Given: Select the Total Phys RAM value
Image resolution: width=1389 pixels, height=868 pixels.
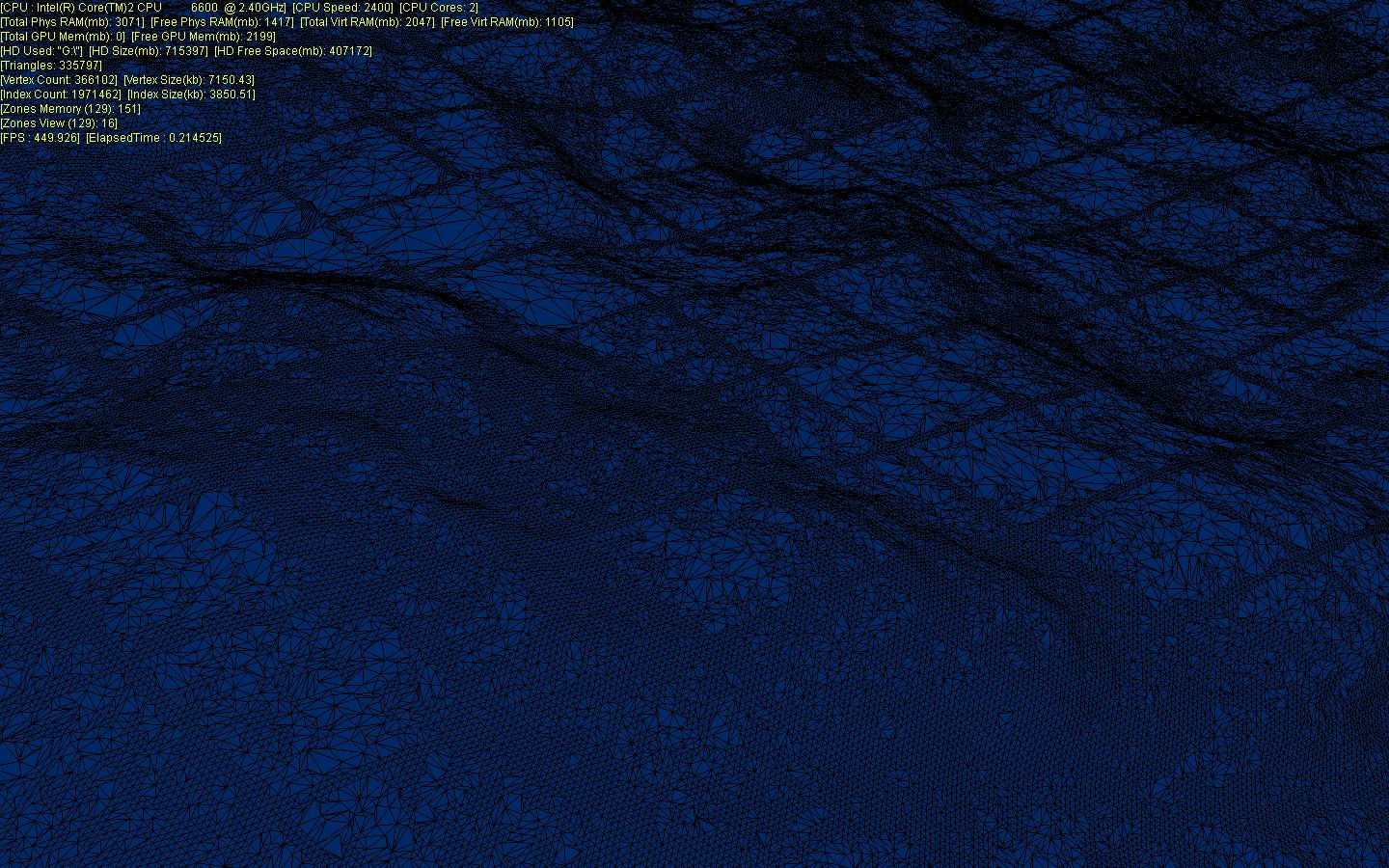Looking at the screenshot, I should pos(72,22).
